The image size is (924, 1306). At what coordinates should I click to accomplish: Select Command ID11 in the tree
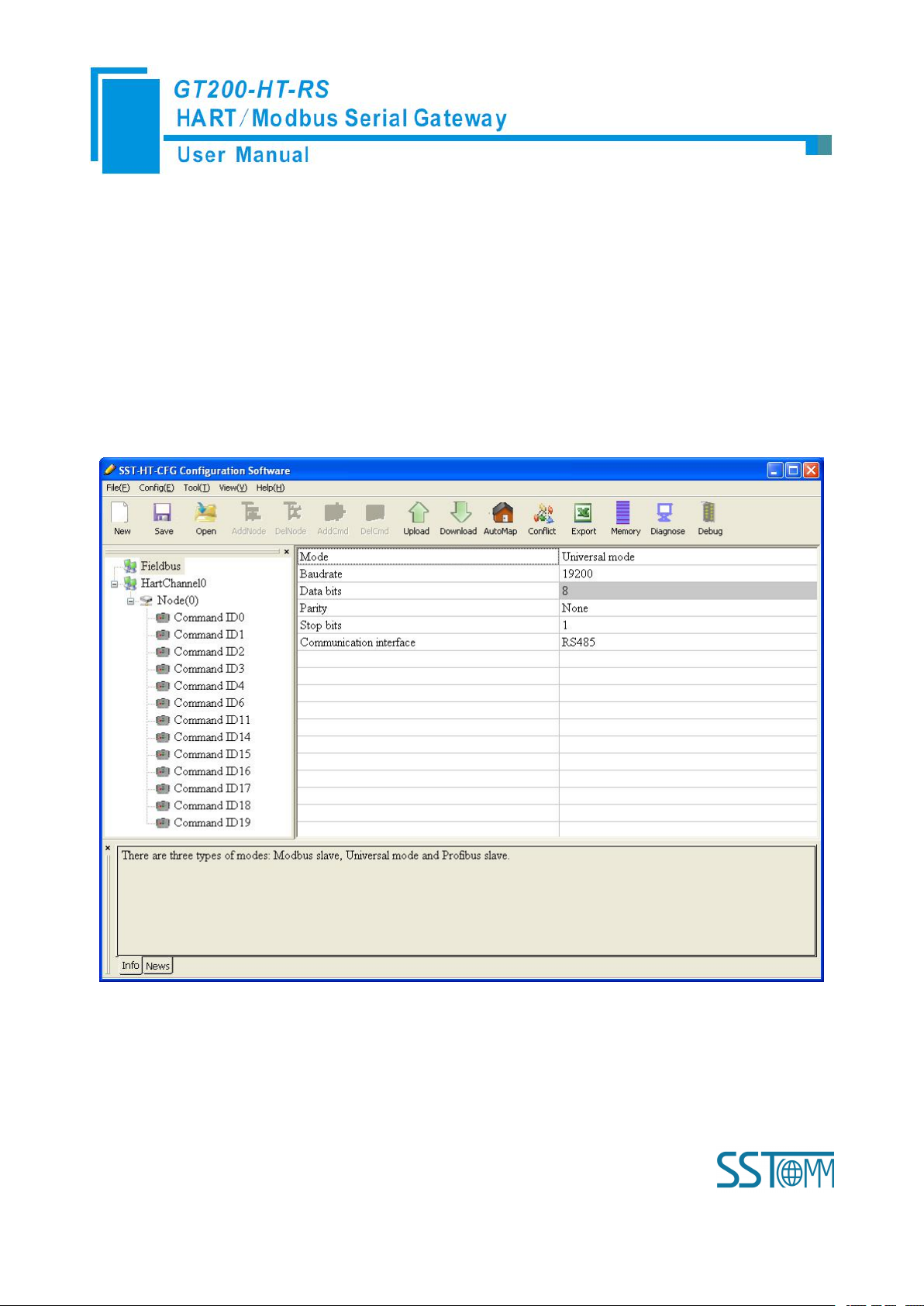[x=212, y=720]
